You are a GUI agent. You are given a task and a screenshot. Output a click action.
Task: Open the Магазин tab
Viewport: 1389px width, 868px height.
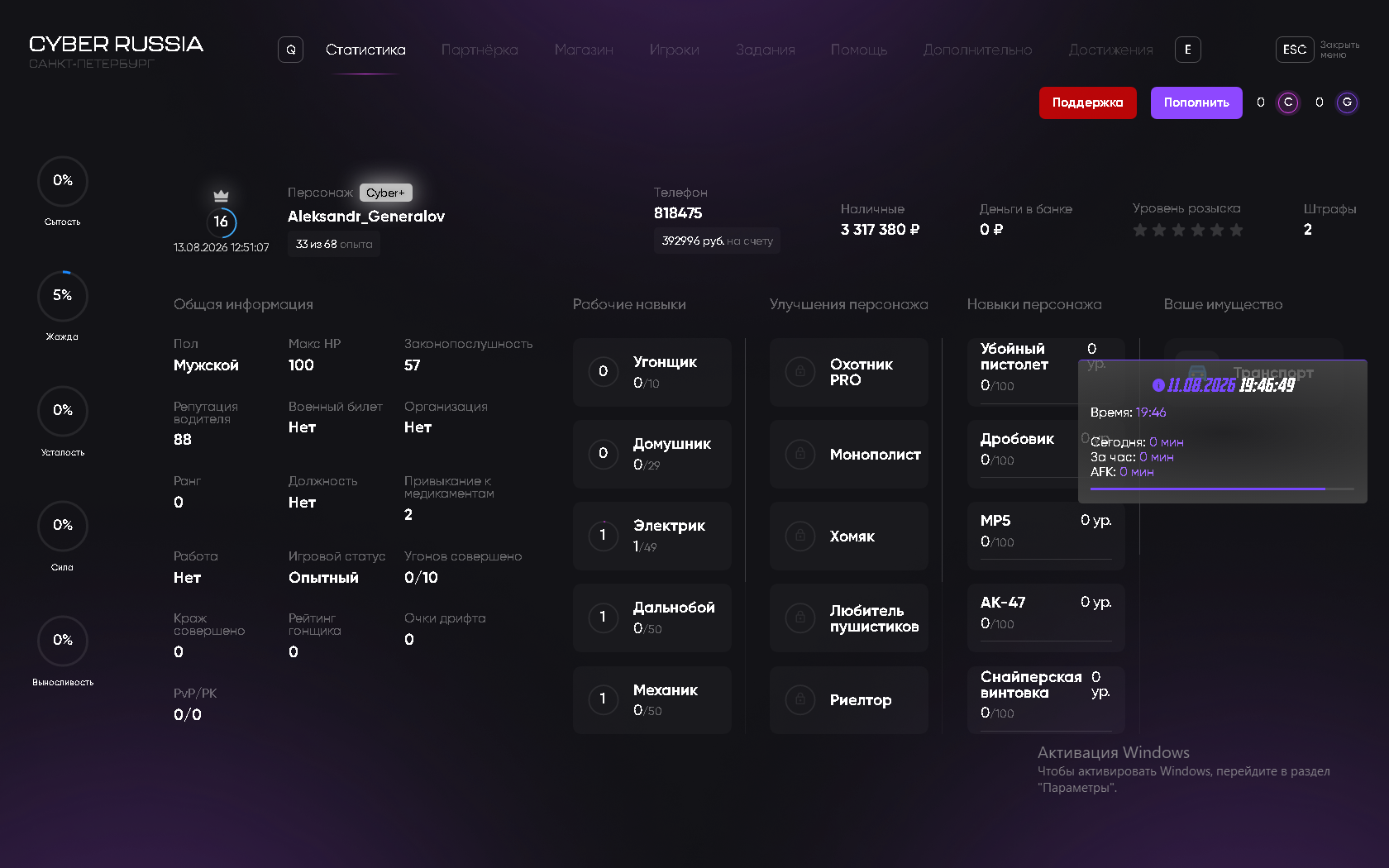click(584, 50)
